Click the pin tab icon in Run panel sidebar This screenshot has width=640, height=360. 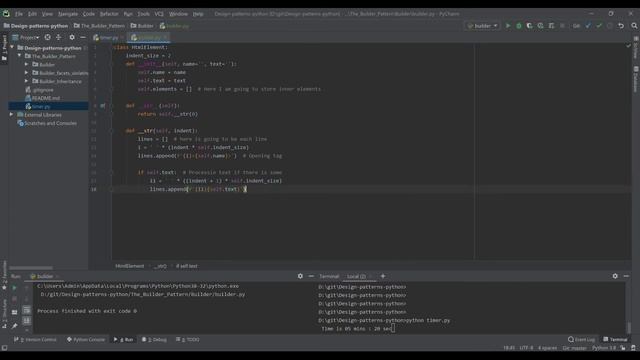tap(14, 326)
